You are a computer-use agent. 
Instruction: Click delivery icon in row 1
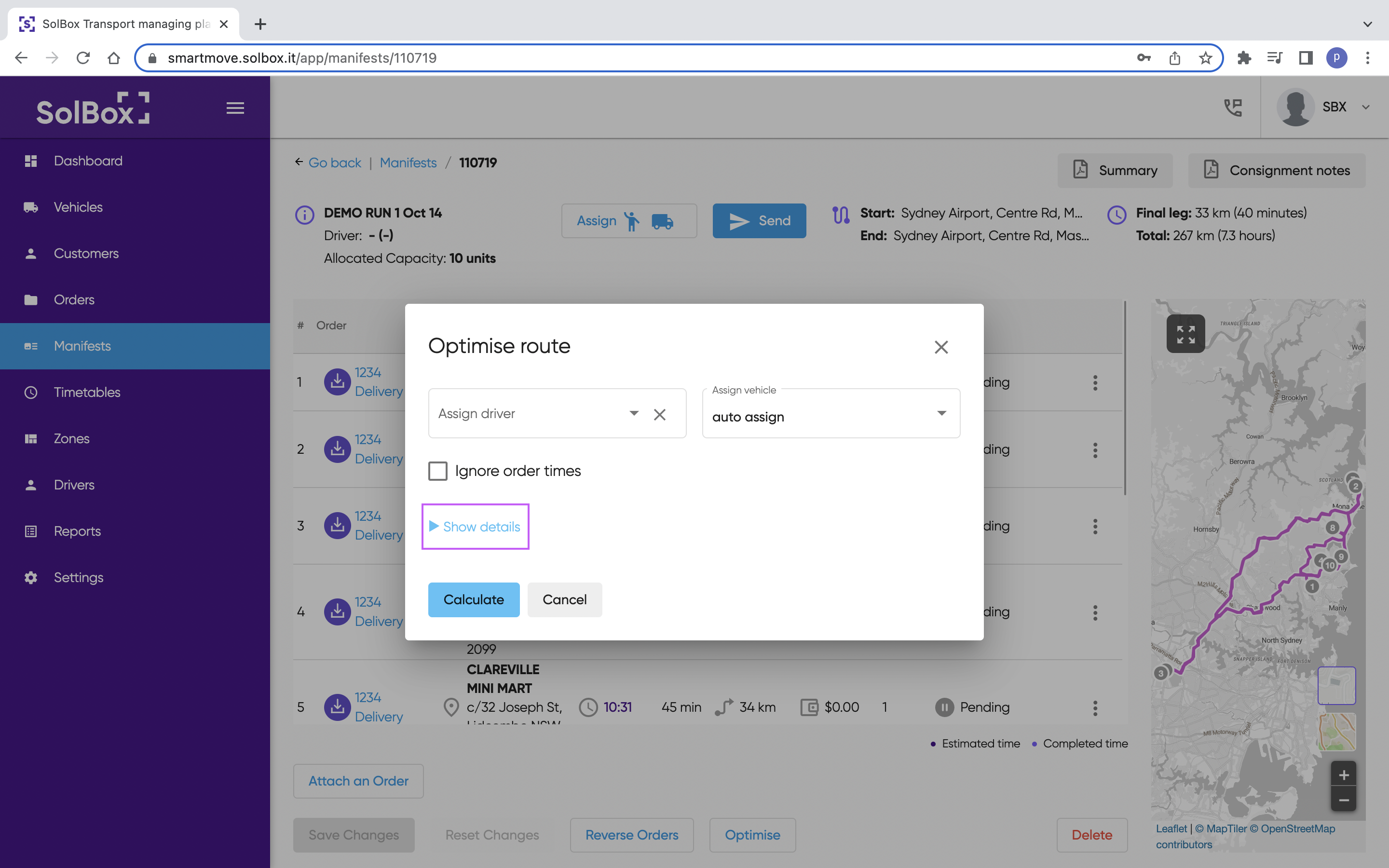(x=338, y=382)
